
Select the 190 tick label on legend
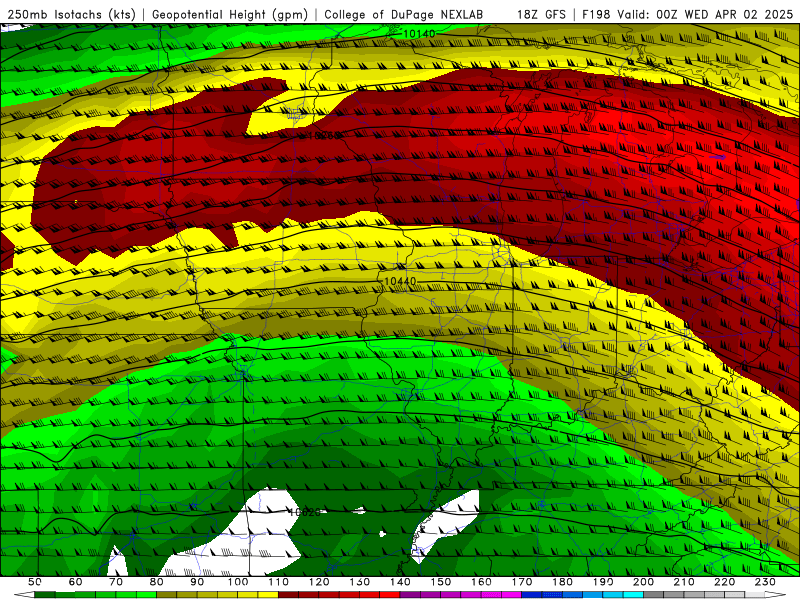coord(604,582)
